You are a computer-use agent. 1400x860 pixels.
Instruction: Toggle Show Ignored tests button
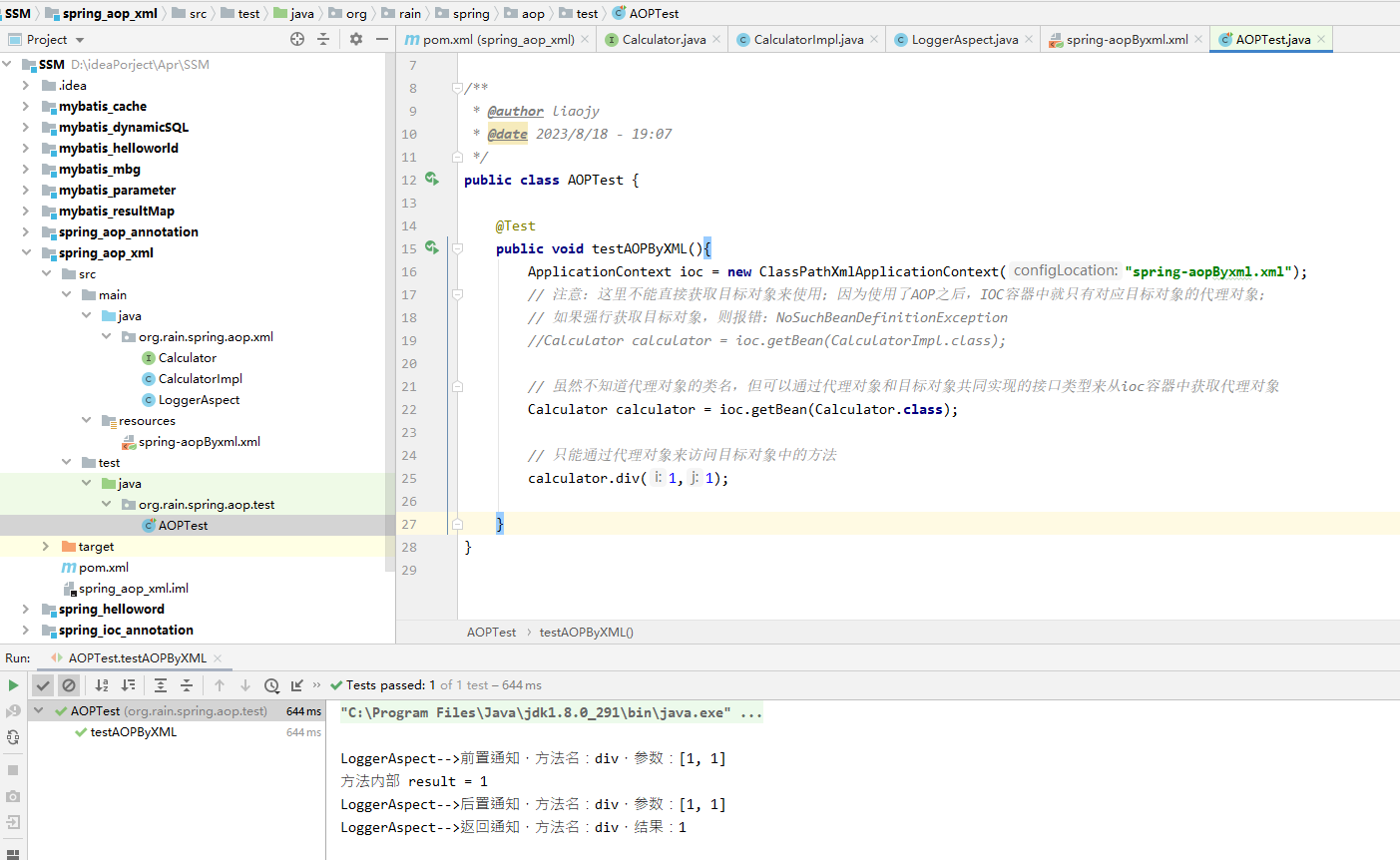(x=68, y=685)
